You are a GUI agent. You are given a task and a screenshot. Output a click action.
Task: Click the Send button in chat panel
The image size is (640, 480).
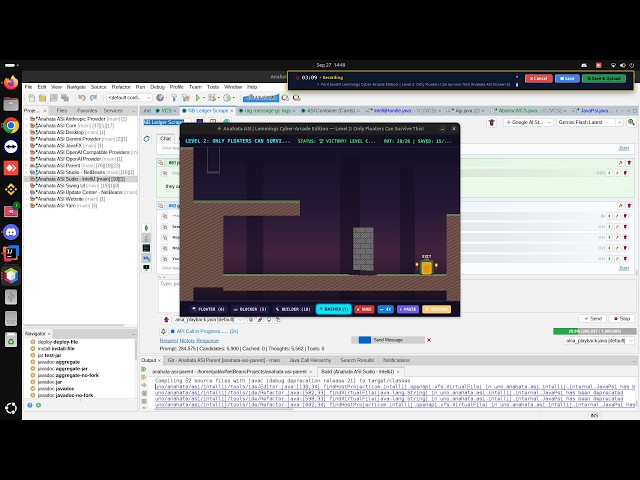pyautogui.click(x=592, y=319)
